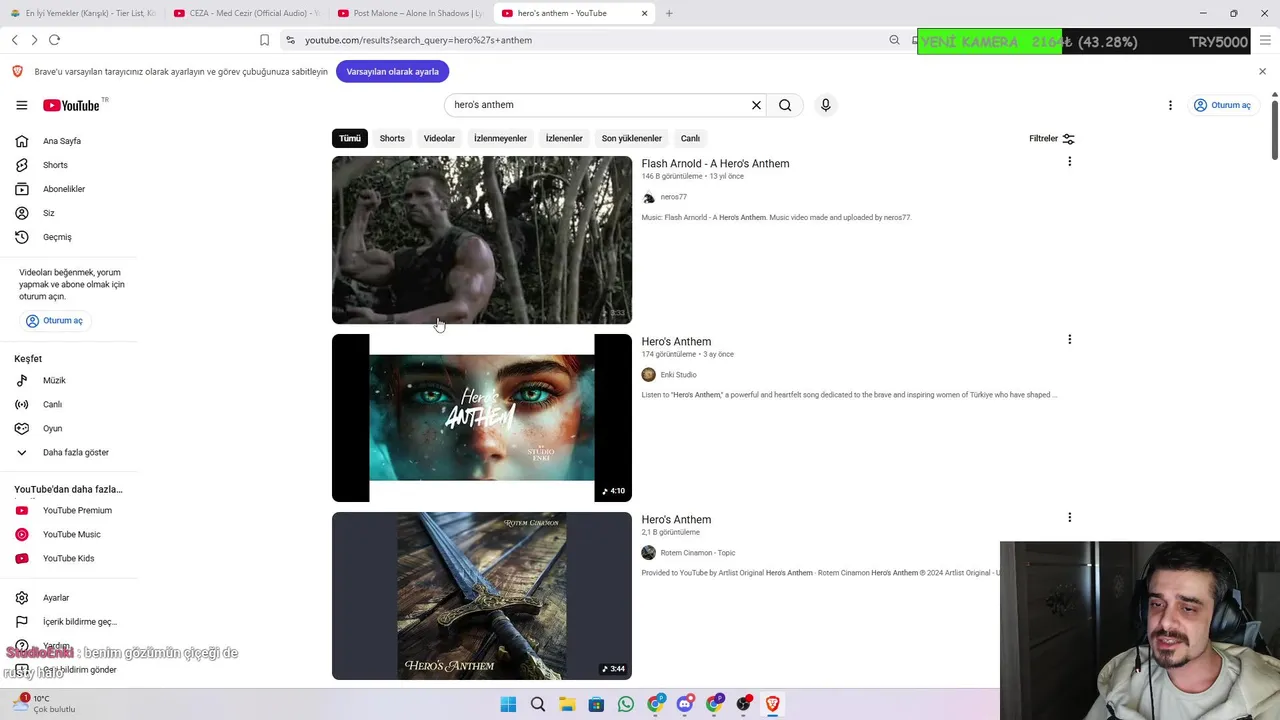Open Discord from the taskbar

[x=685, y=704]
